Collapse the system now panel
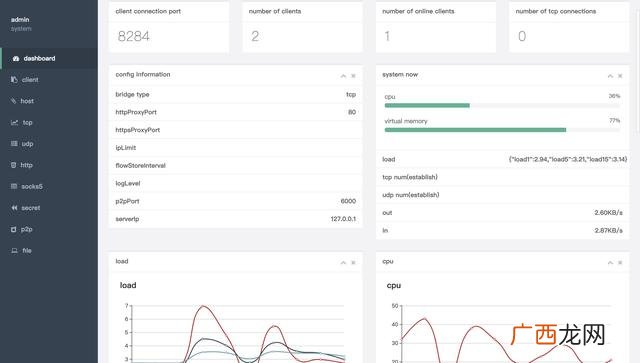This screenshot has height=363, width=640. 610,76
